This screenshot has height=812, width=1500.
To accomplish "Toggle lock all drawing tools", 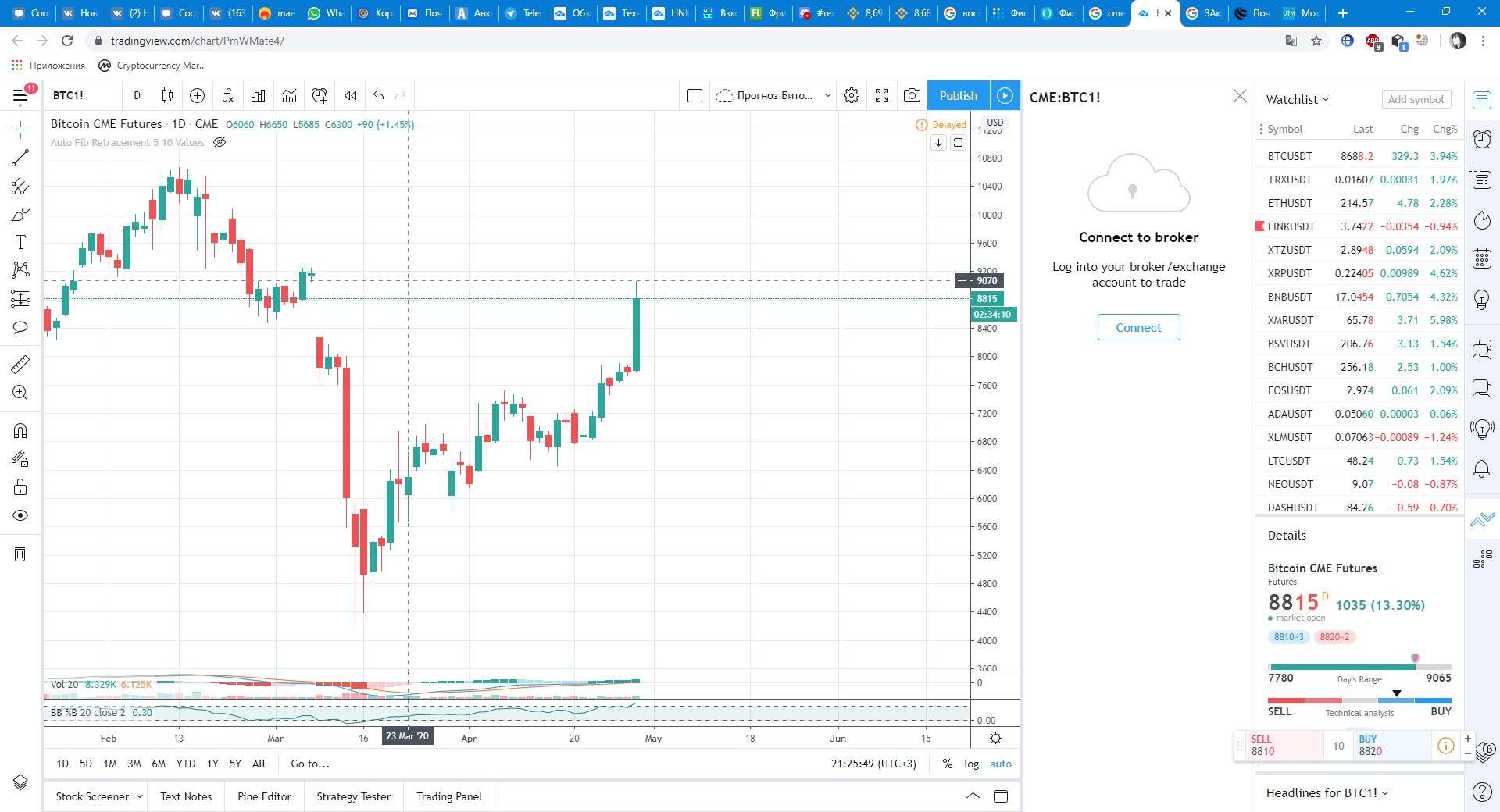I will pyautogui.click(x=20, y=487).
